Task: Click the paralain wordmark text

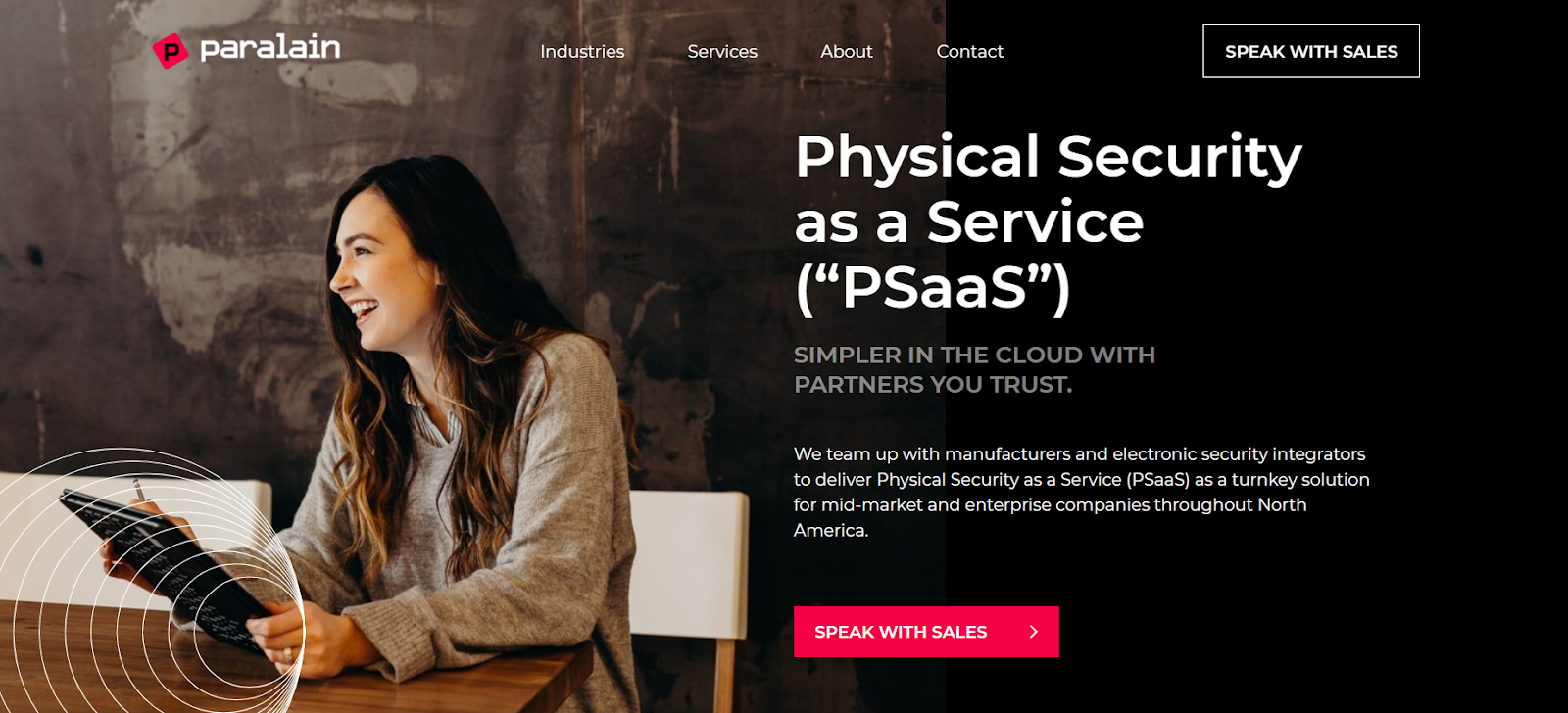Action: click(270, 48)
